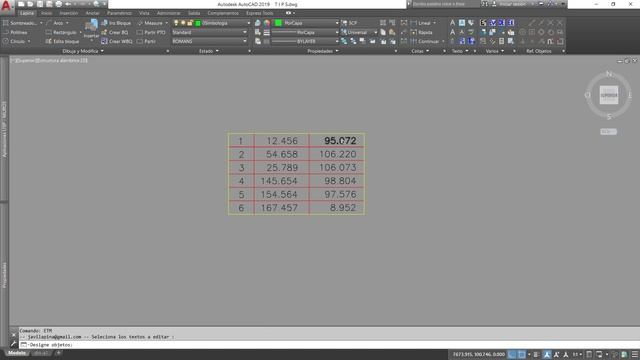Click the Edita bloque button
Screen dimensions: 640x360
(62, 41)
